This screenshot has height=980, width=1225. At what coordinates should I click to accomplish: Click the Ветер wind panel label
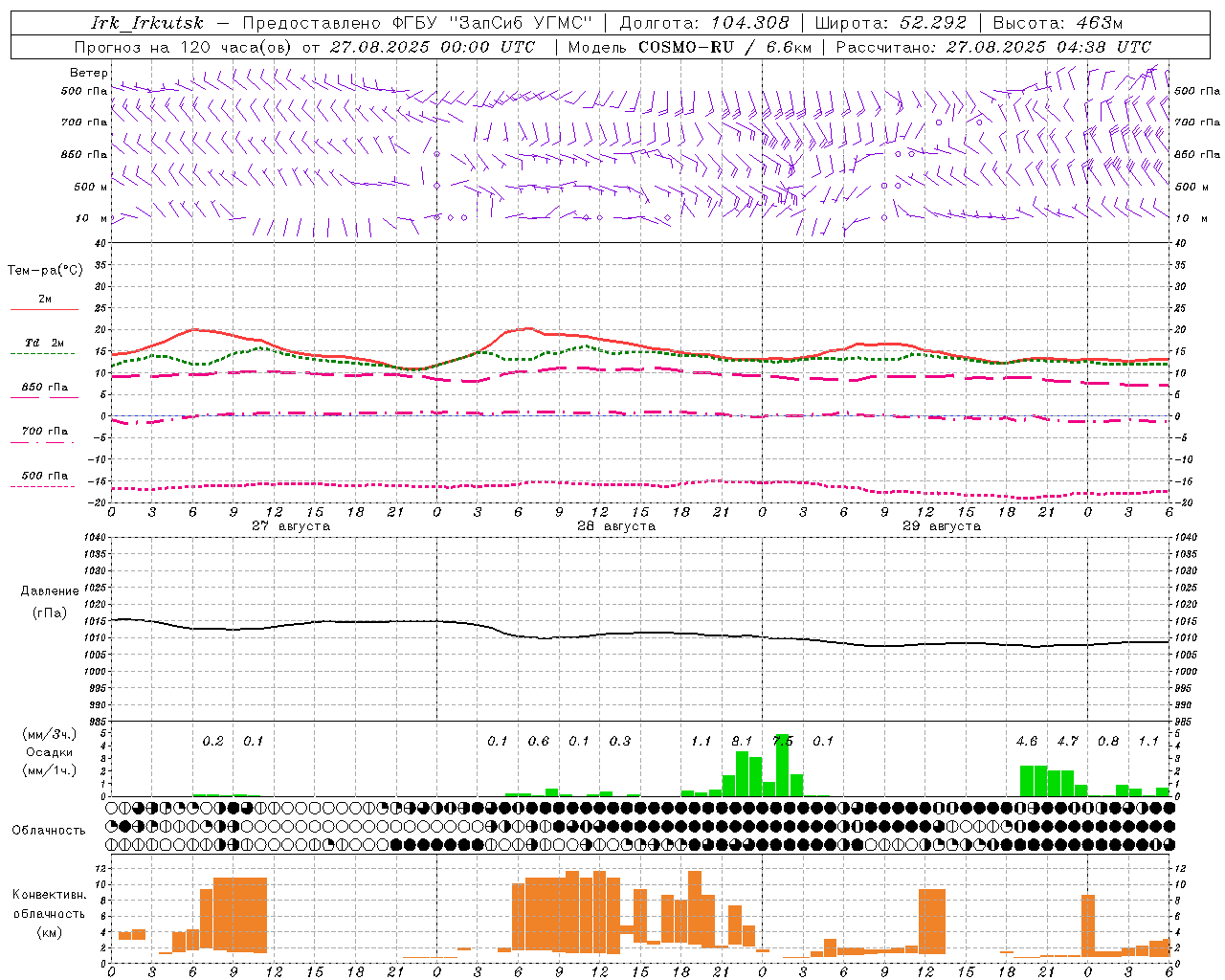click(89, 73)
